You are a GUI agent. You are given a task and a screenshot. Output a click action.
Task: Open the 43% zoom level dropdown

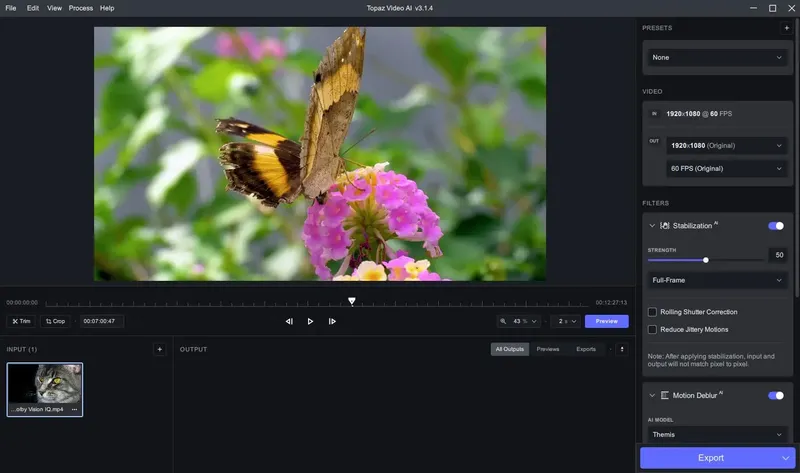click(x=526, y=321)
